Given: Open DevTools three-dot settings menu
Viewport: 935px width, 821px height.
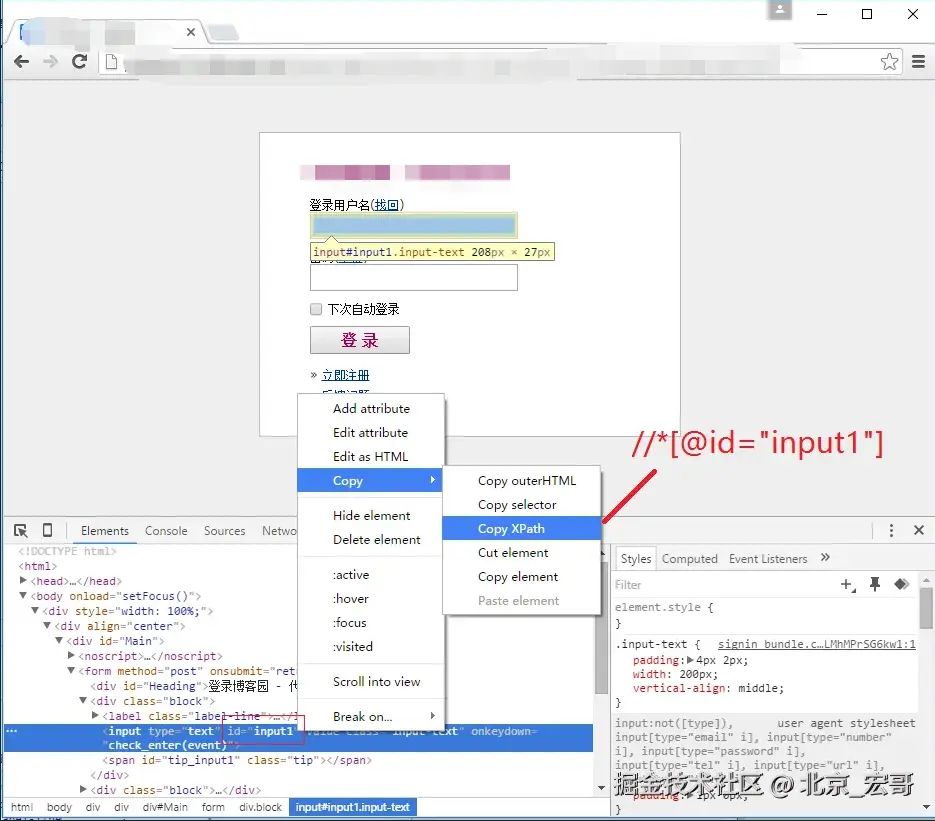Looking at the screenshot, I should coord(891,530).
